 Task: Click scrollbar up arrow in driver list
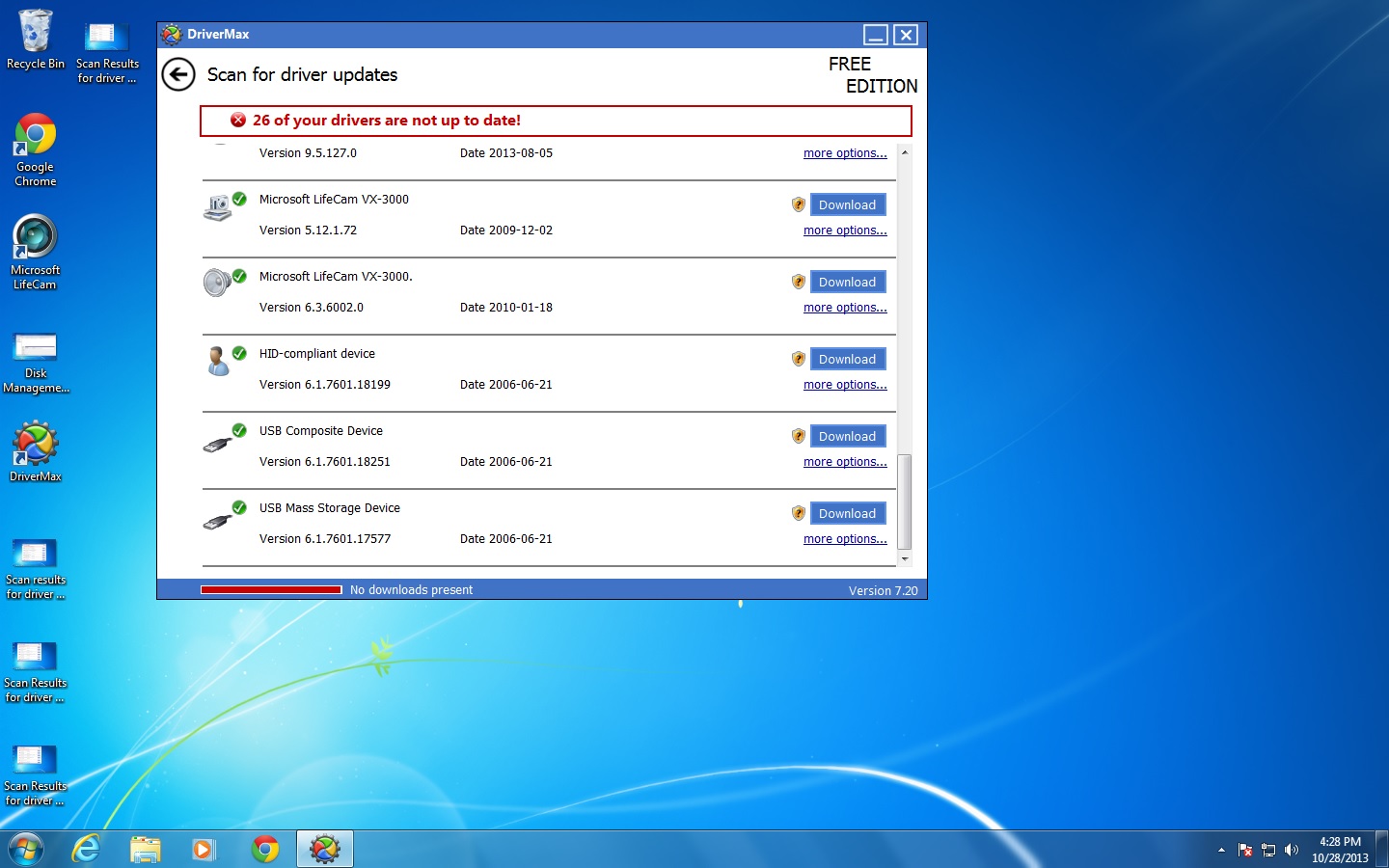(905, 152)
